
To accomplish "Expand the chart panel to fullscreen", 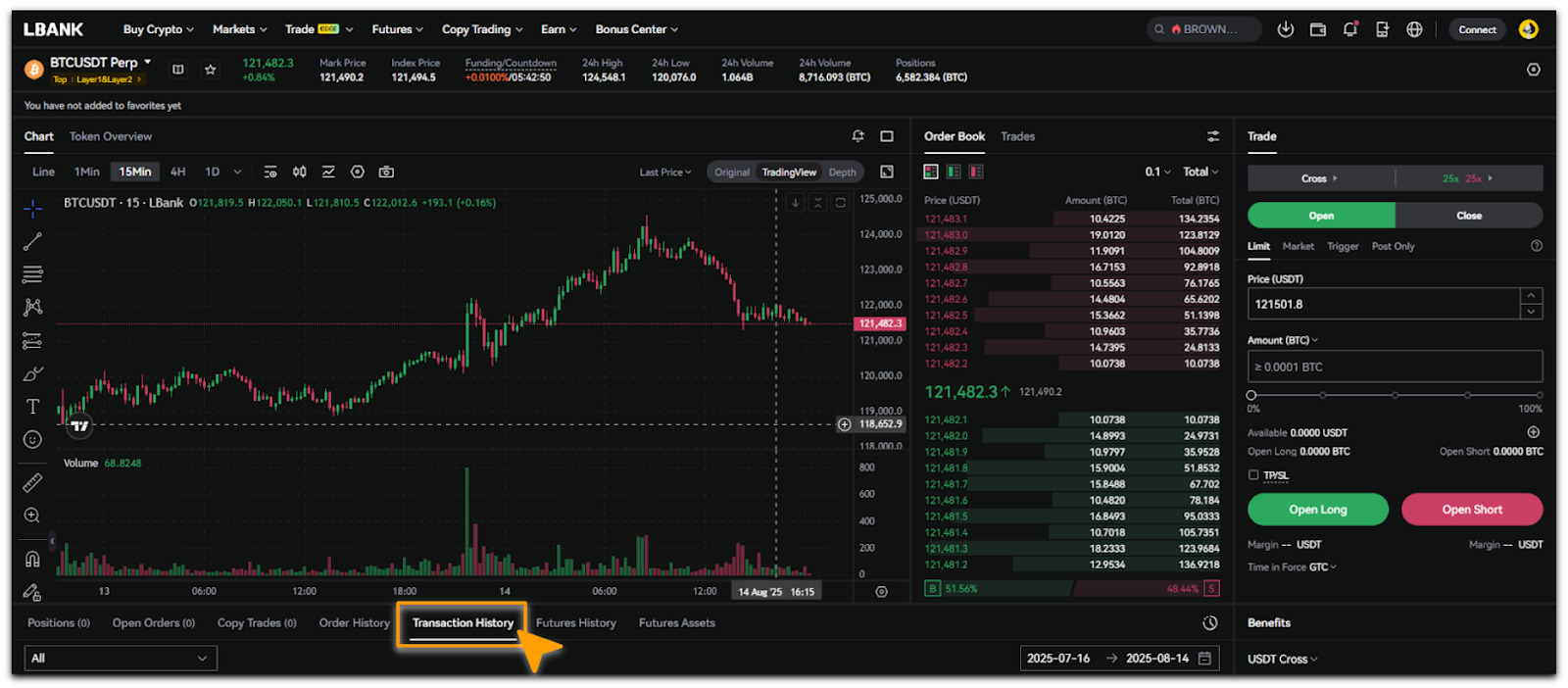I will click(x=887, y=136).
